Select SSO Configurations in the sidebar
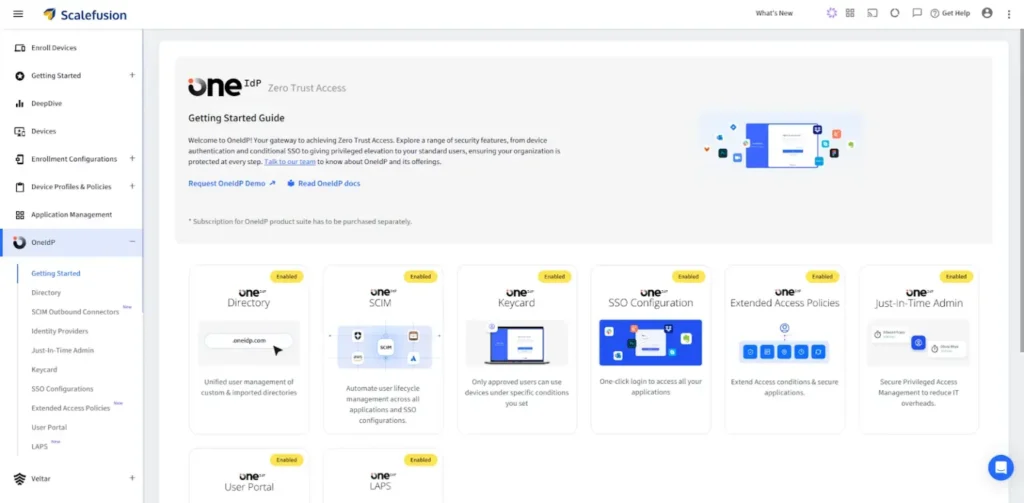Screen dimensions: 1024x503 (x=62, y=389)
